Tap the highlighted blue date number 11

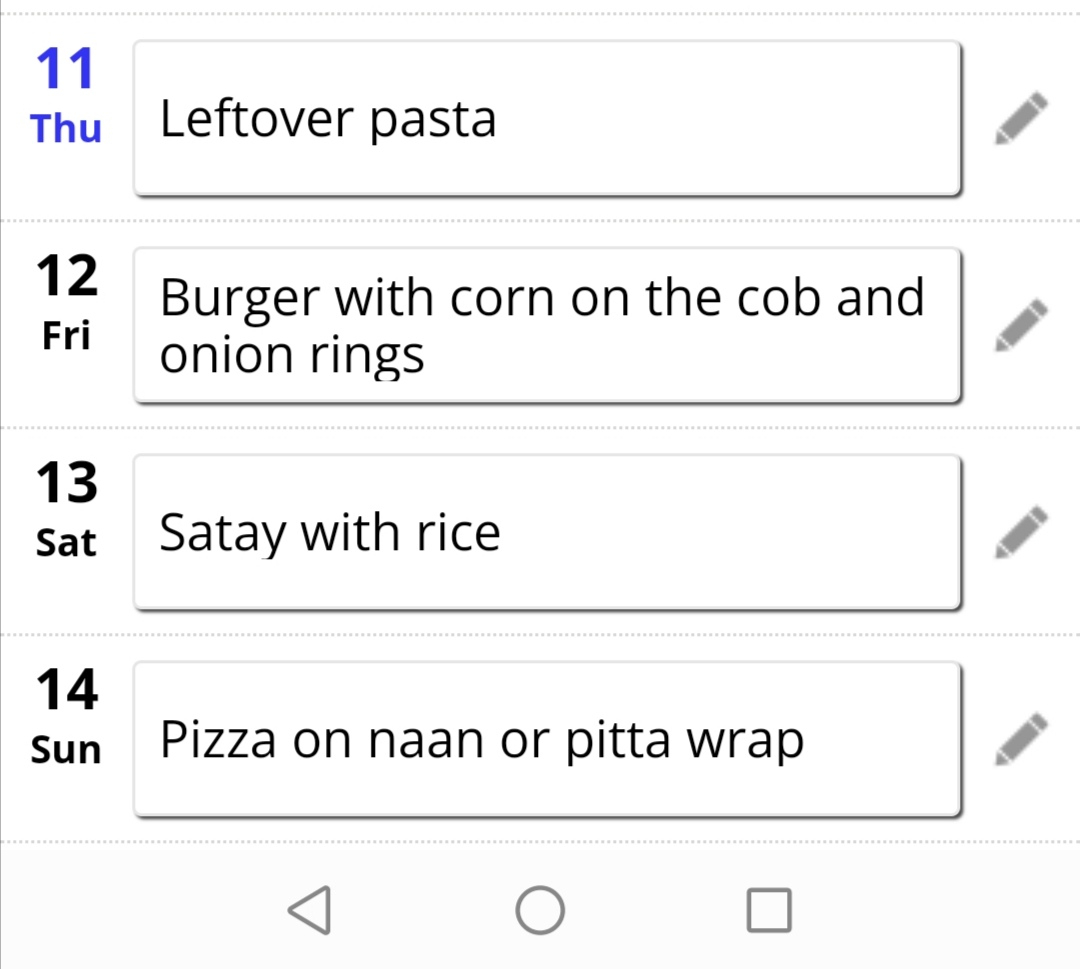(x=65, y=69)
